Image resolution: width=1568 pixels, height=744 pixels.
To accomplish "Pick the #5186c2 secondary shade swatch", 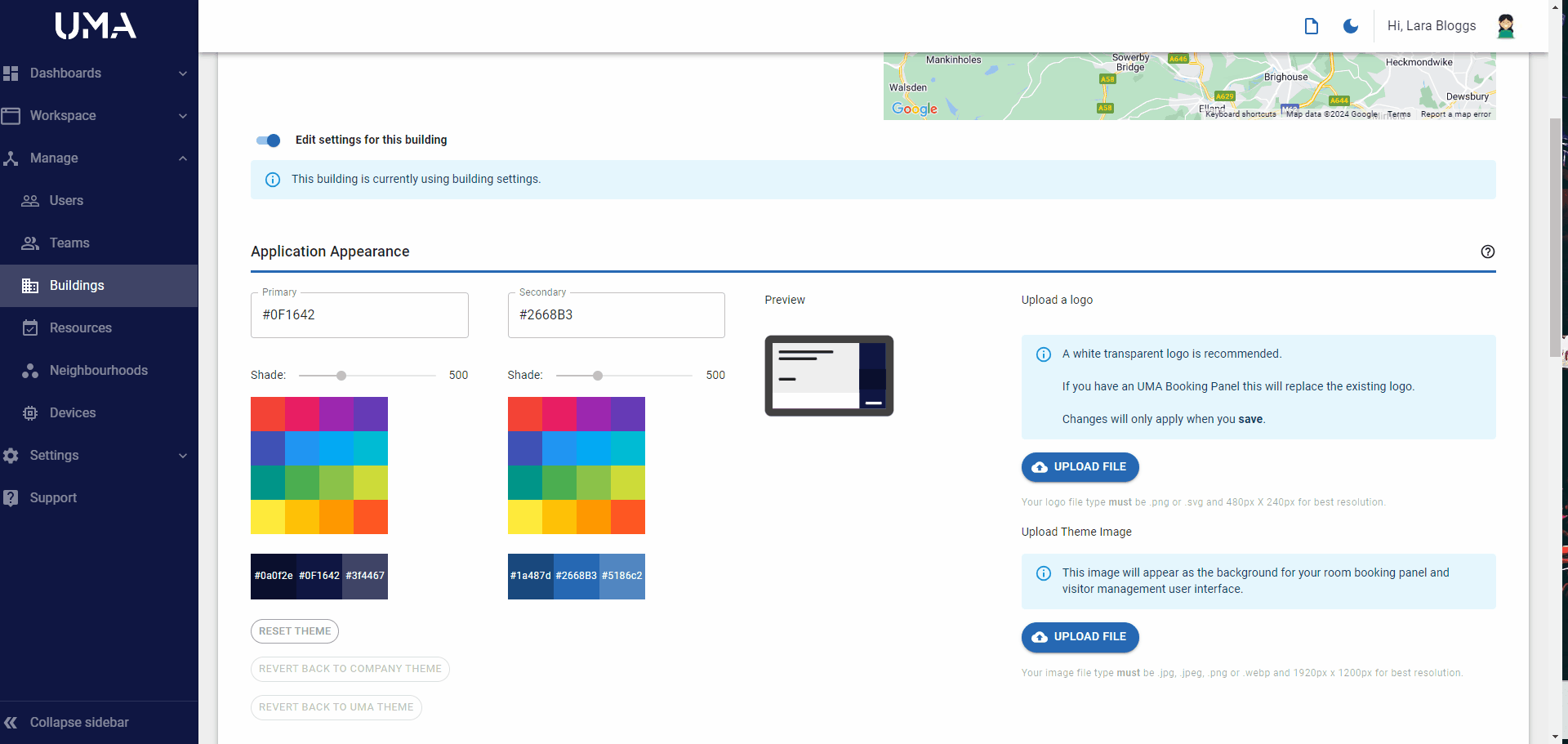I will tap(622, 576).
